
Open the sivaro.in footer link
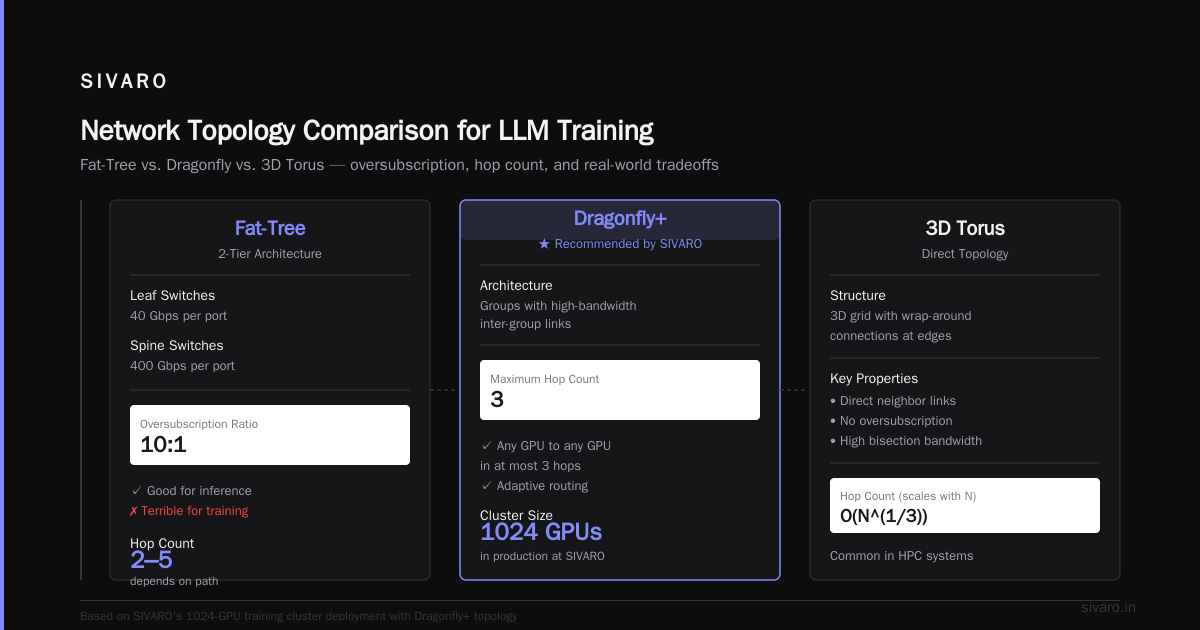1108,607
